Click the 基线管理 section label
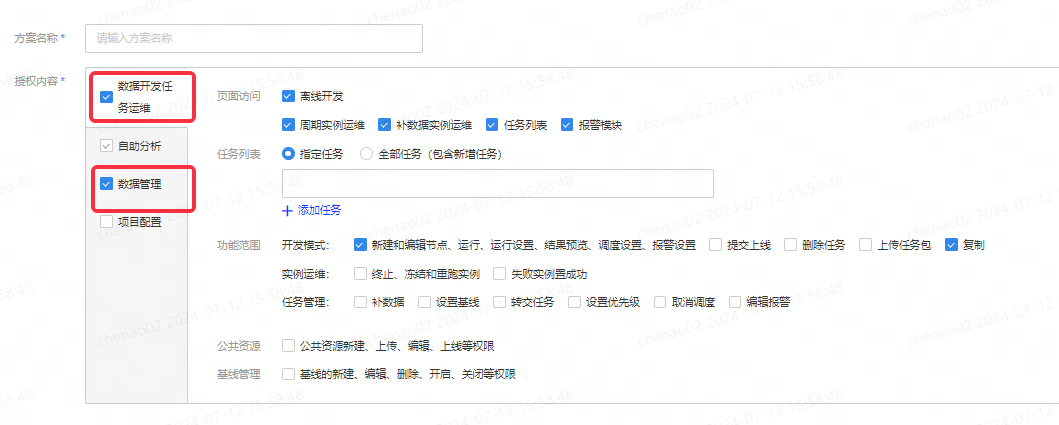Viewport: 1059px width, 425px height. coord(238,374)
